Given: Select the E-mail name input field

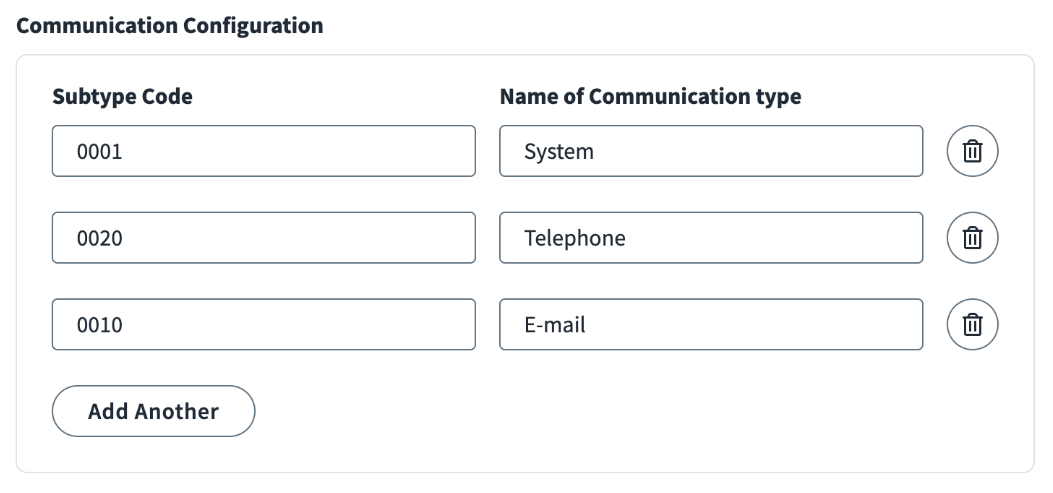Looking at the screenshot, I should 711,324.
